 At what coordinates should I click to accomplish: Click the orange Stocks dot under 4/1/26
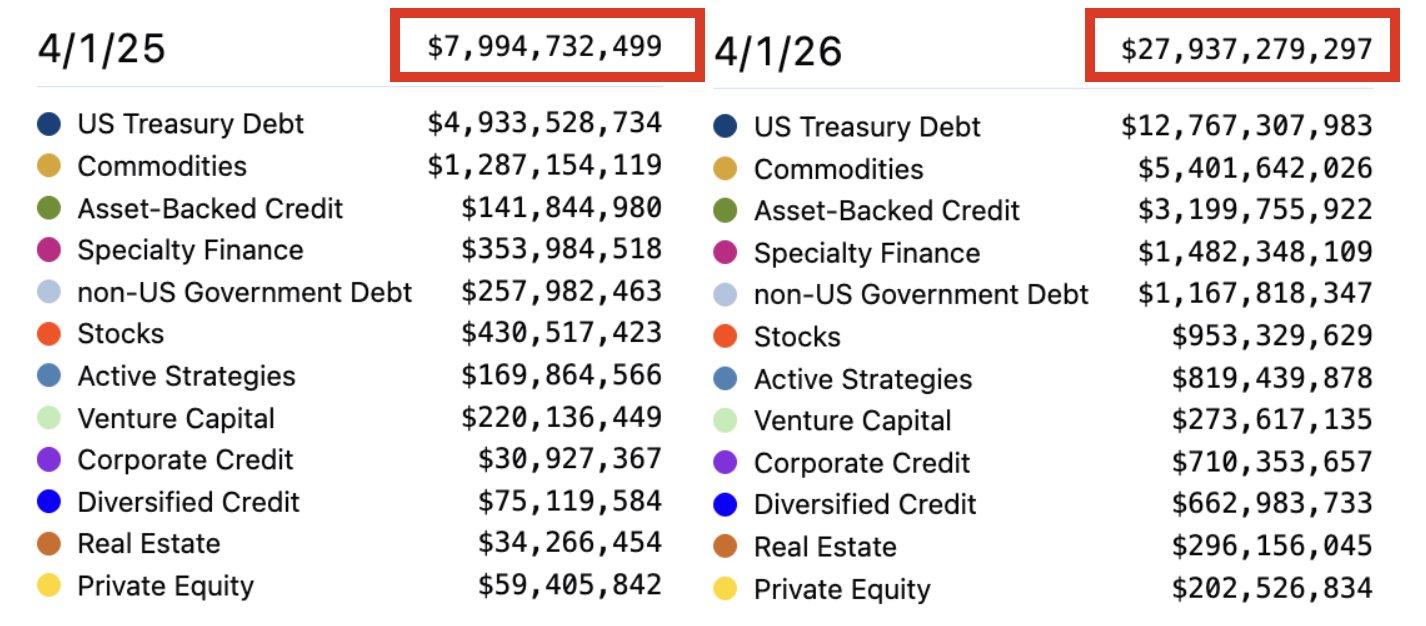coord(726,337)
